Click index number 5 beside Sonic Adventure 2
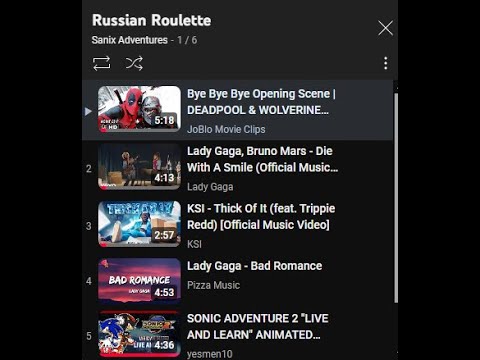Image resolution: width=480 pixels, height=360 pixels. [89, 336]
